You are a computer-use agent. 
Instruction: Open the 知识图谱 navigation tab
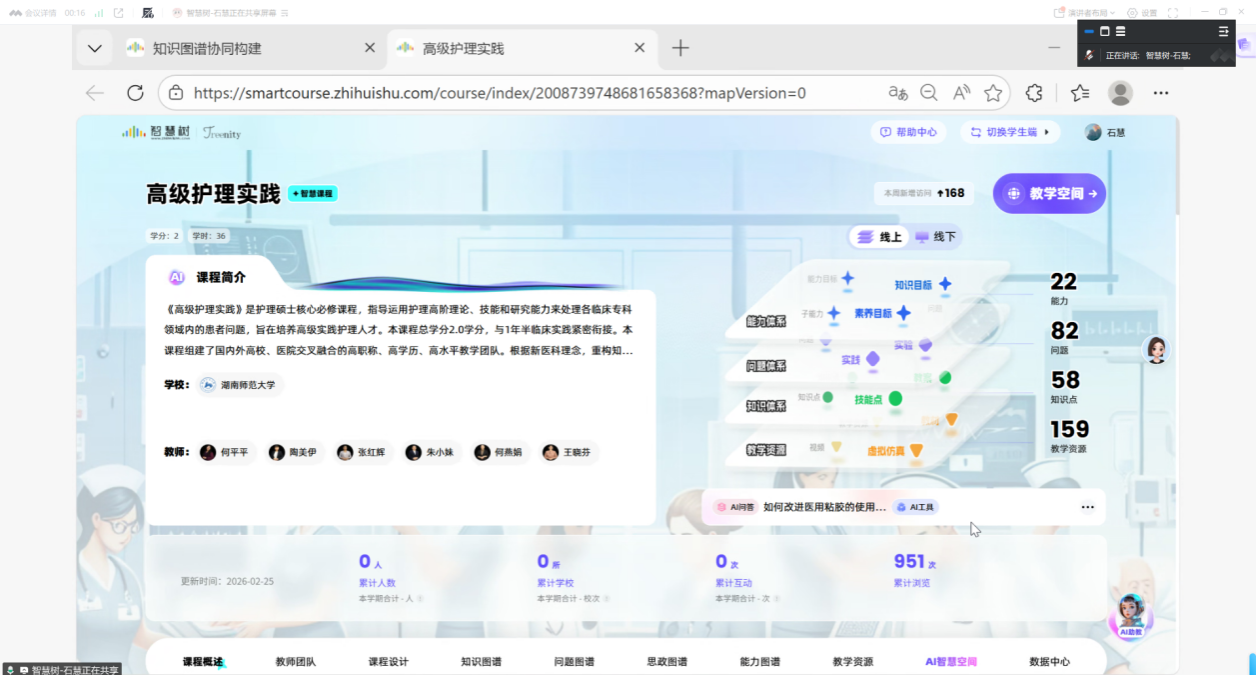coord(481,661)
